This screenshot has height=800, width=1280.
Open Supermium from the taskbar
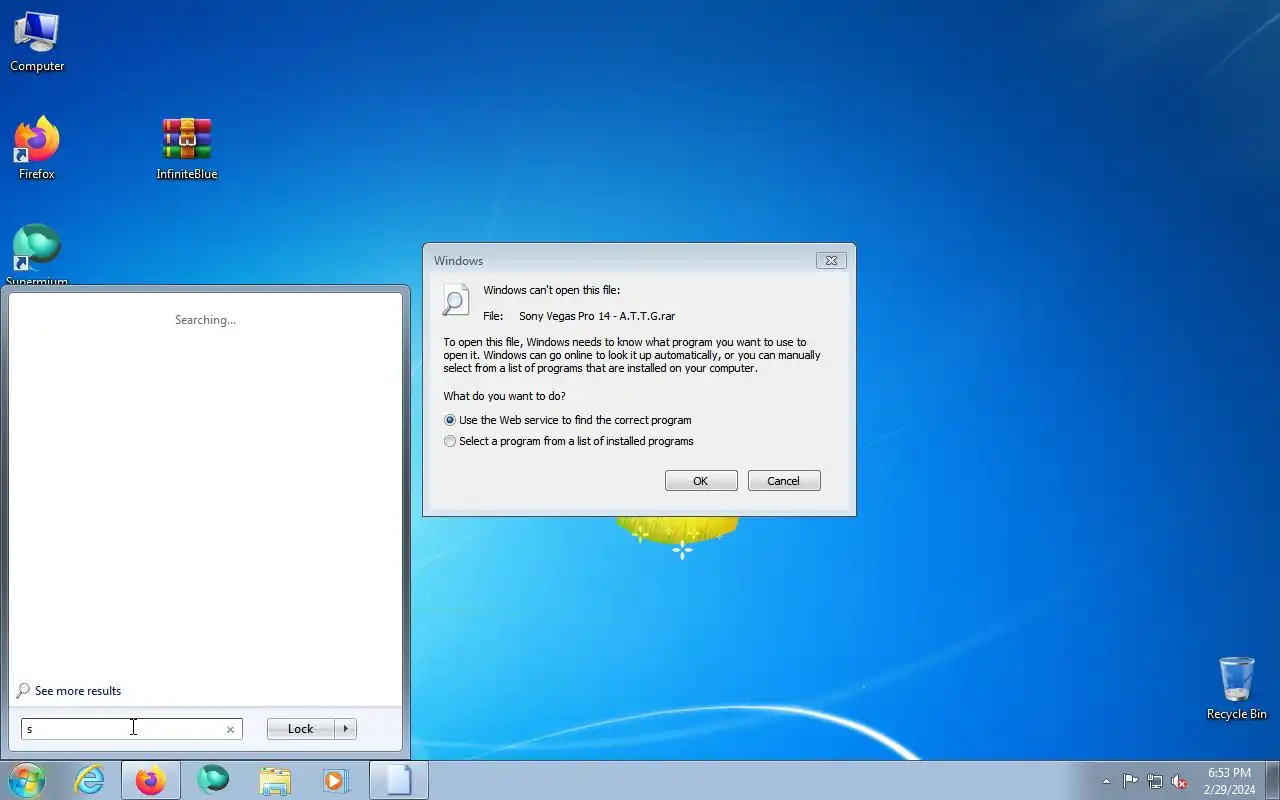pos(213,780)
